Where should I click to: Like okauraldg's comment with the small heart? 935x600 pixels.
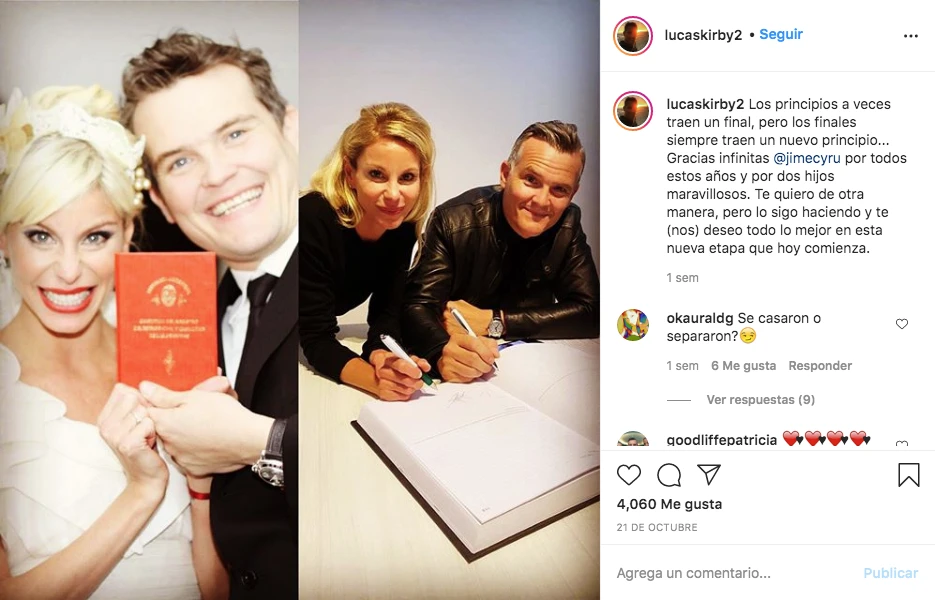pyautogui.click(x=902, y=324)
